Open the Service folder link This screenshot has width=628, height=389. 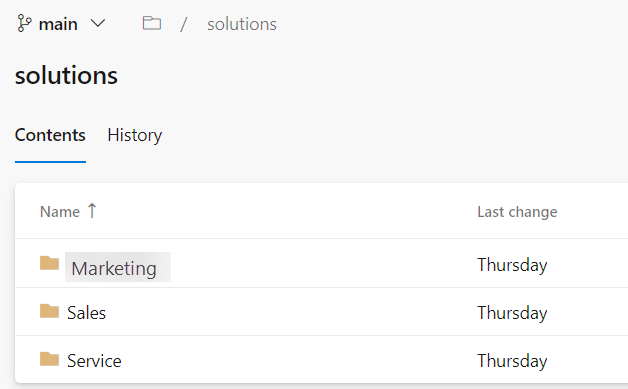pos(94,361)
